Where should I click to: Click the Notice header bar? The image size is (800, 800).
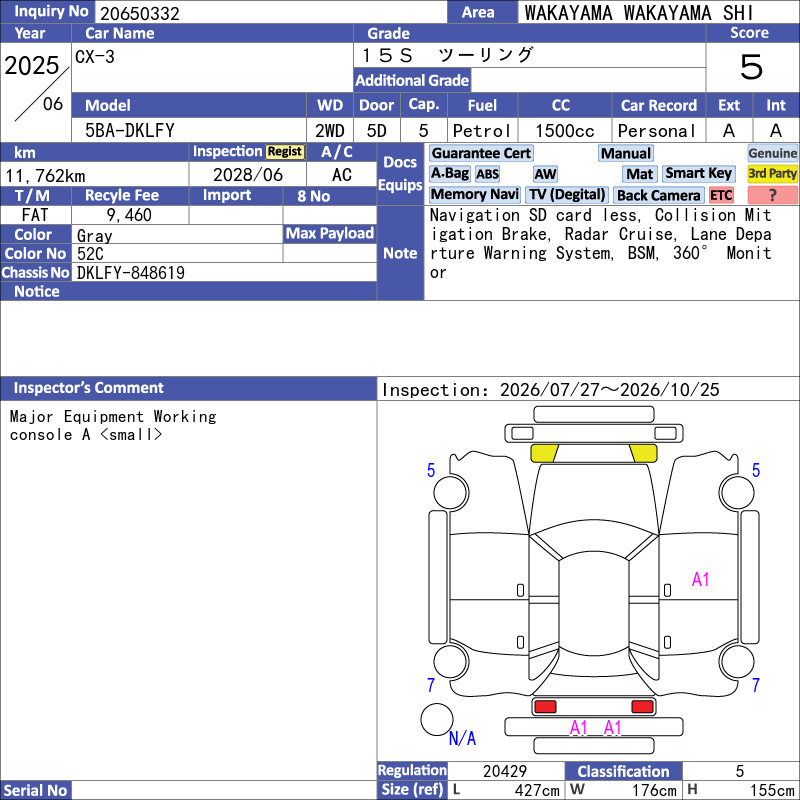[x=189, y=291]
